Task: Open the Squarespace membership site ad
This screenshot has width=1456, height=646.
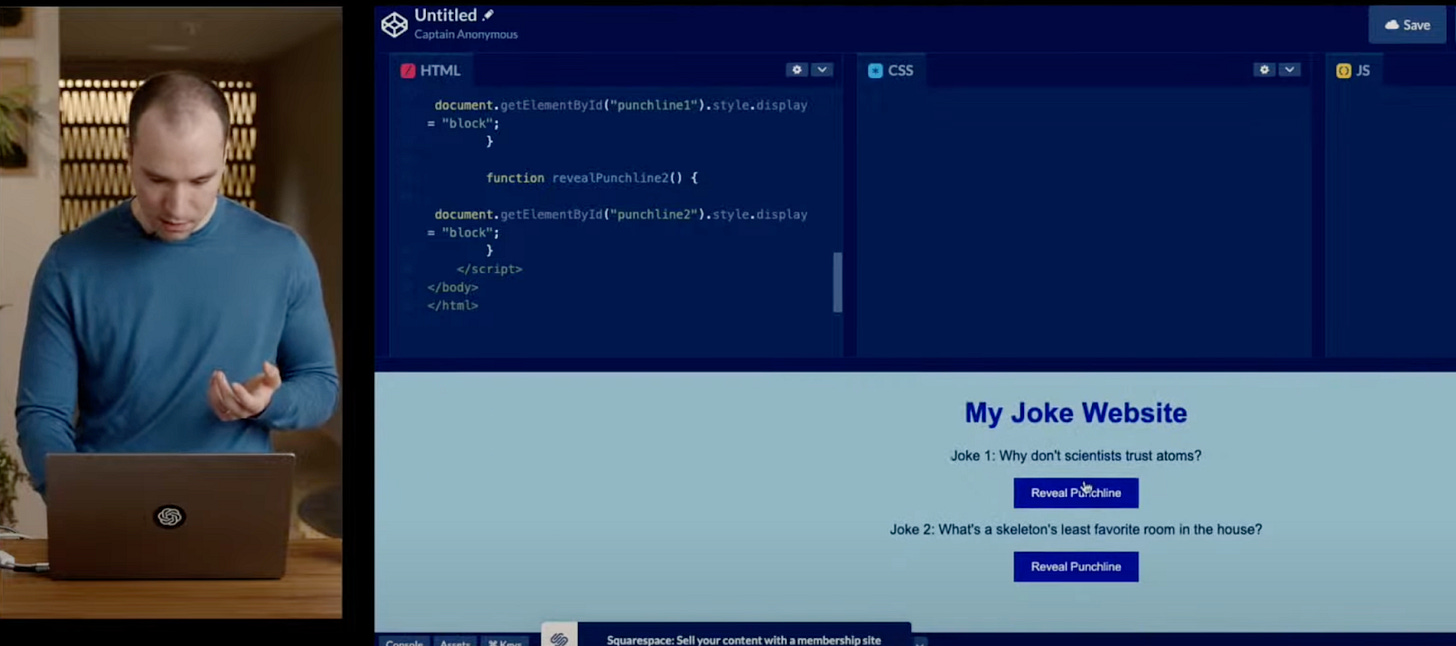Action: 743,639
